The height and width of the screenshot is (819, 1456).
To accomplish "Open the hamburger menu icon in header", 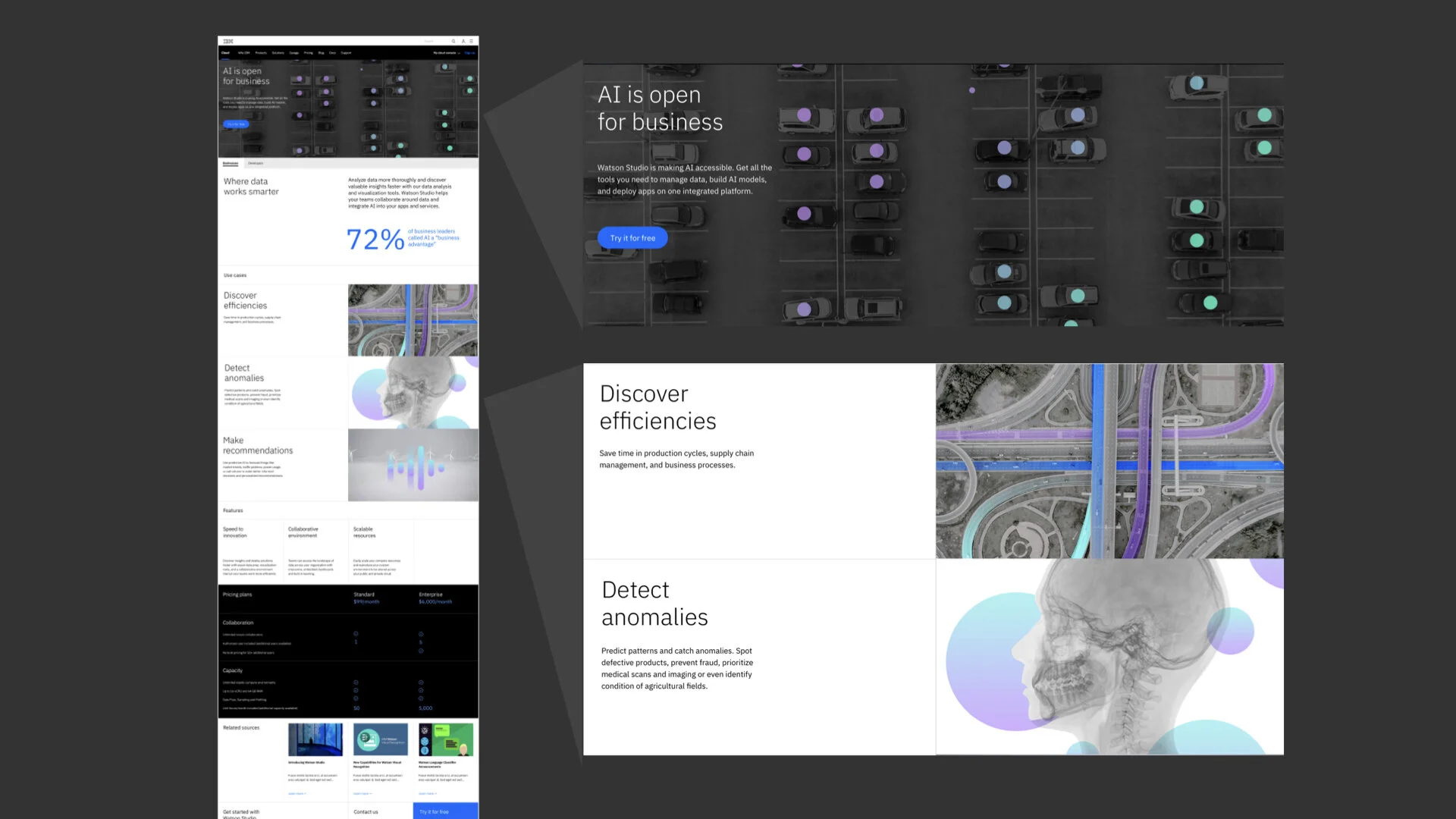I will coord(471,41).
